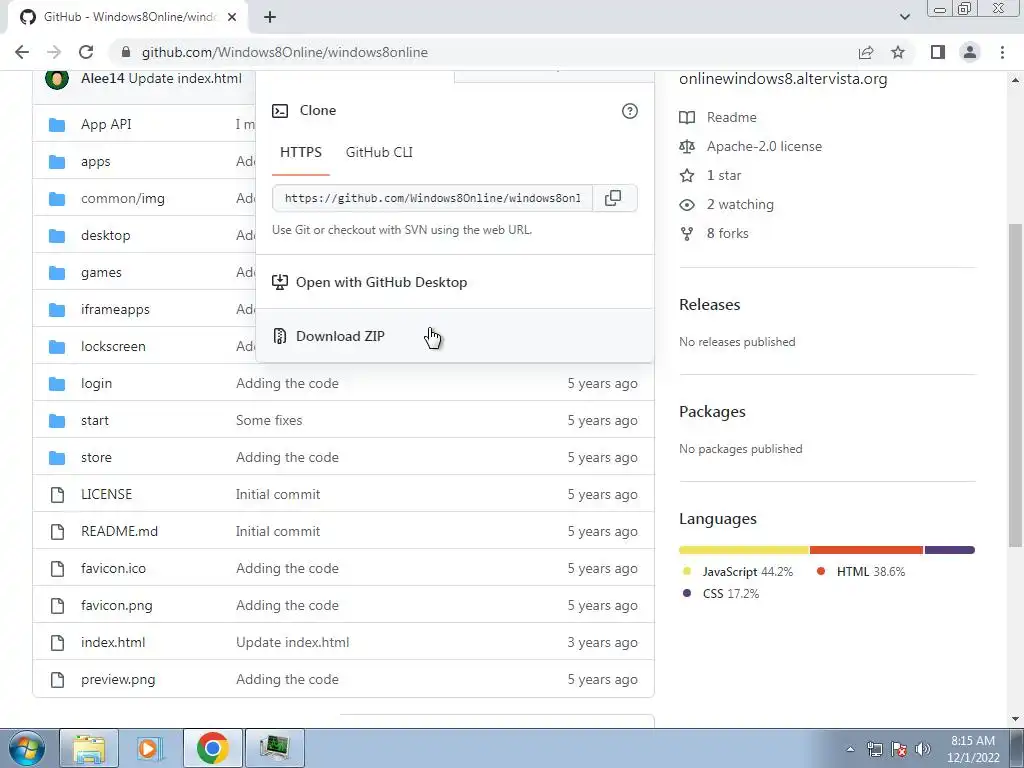This screenshot has width=1024, height=768.
Task: Click the login folder icon
Action: tap(57, 384)
